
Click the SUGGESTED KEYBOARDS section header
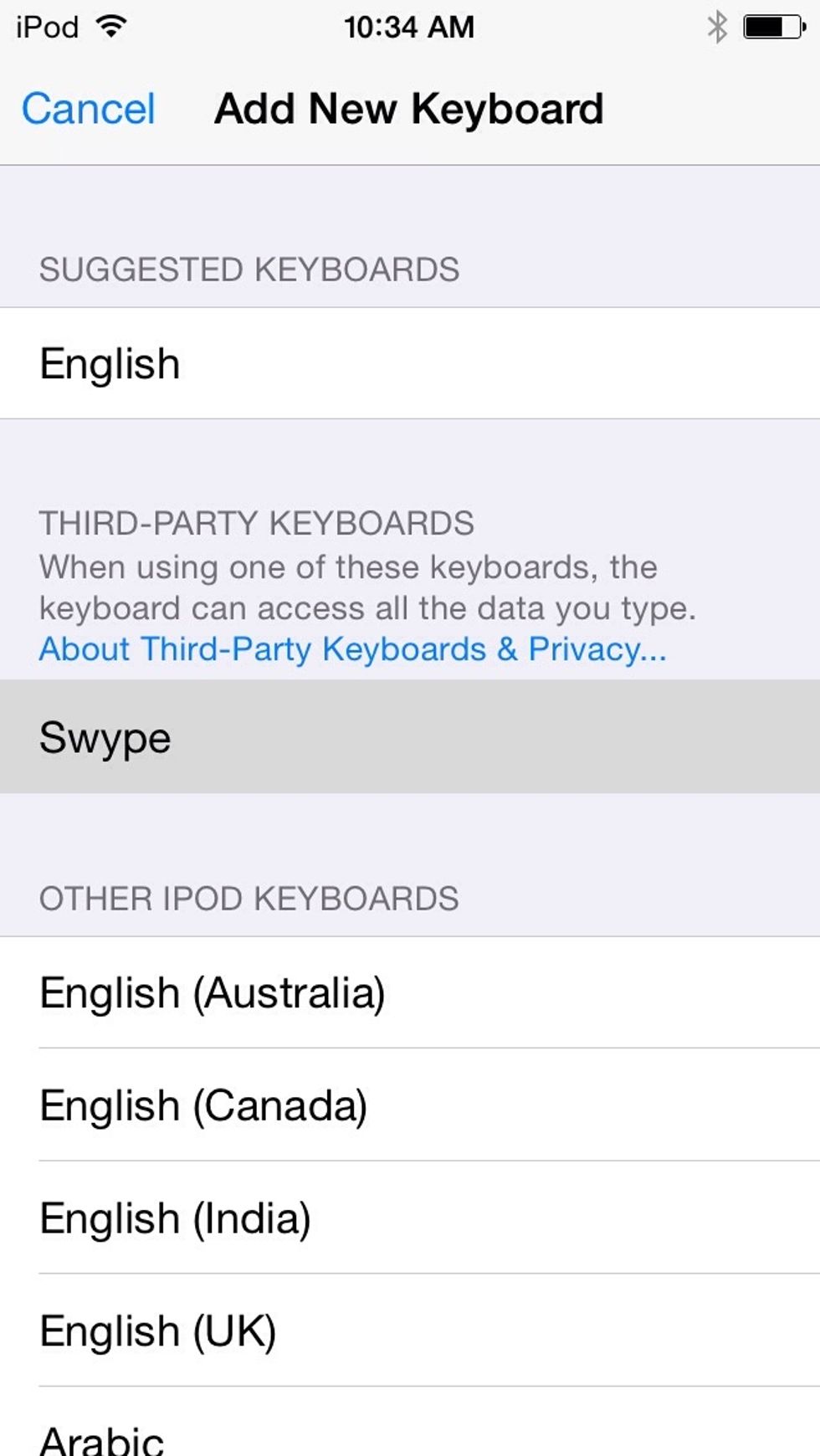click(249, 269)
